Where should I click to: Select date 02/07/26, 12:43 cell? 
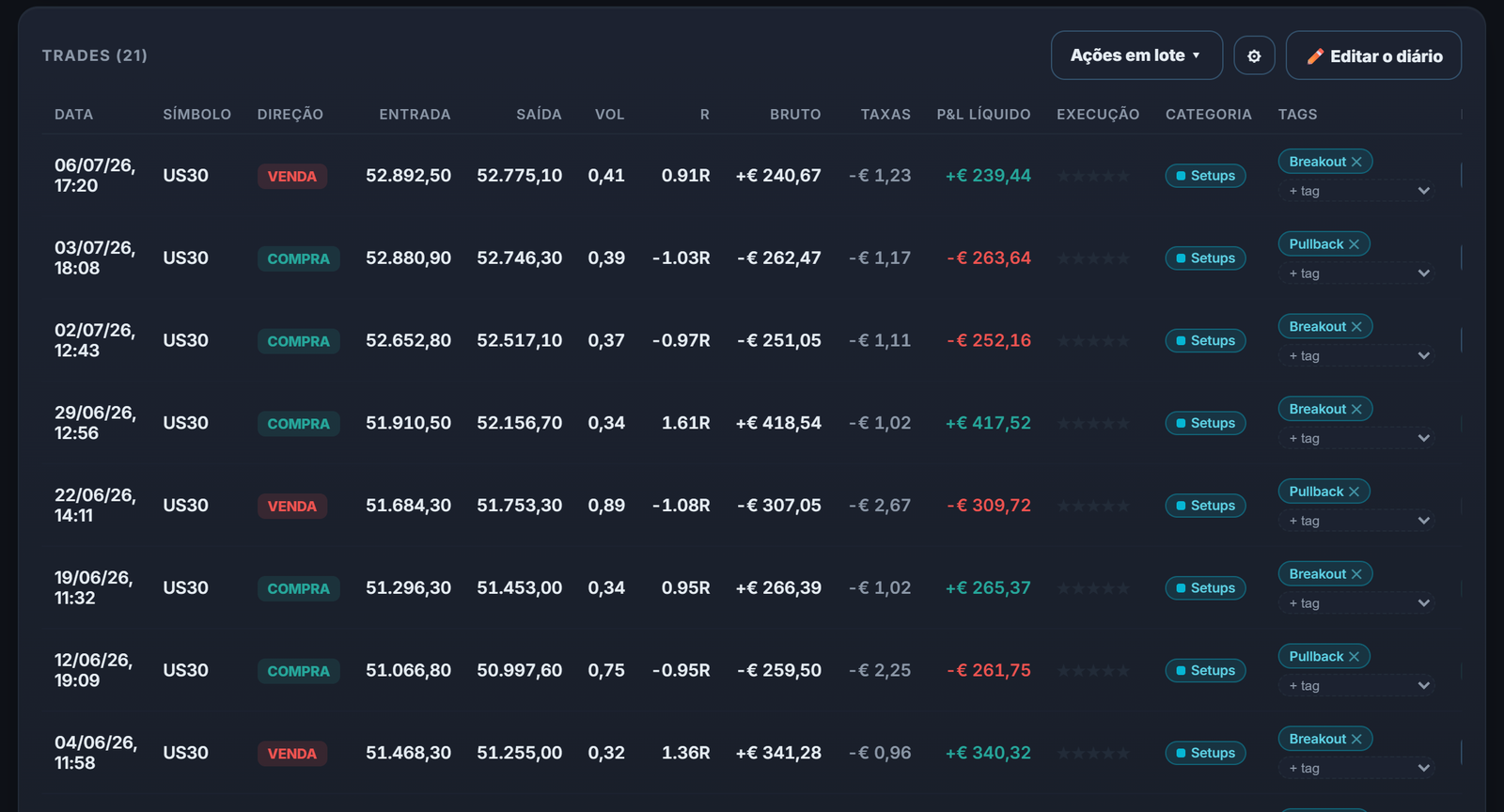click(95, 340)
